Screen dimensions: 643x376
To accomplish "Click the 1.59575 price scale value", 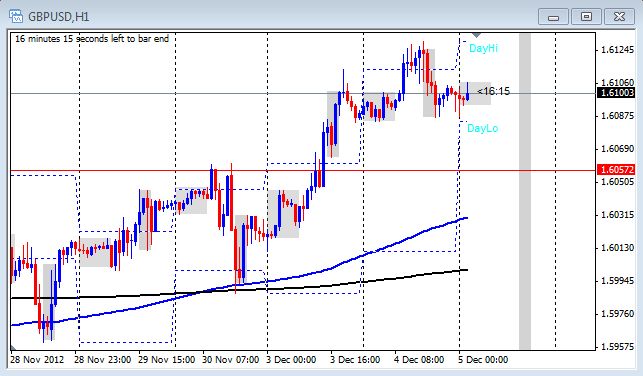I will click(617, 346).
